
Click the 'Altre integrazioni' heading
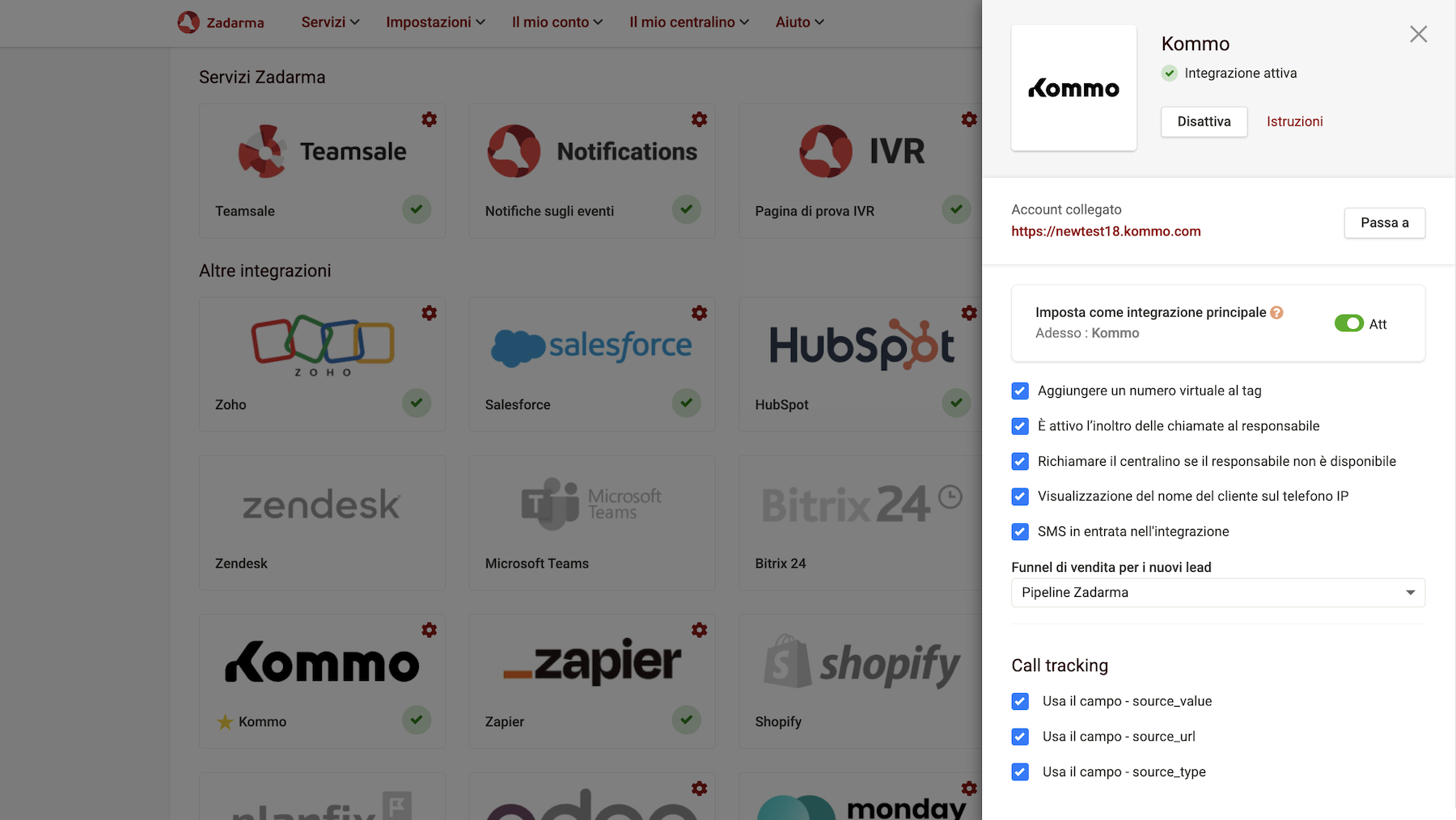[x=265, y=271]
